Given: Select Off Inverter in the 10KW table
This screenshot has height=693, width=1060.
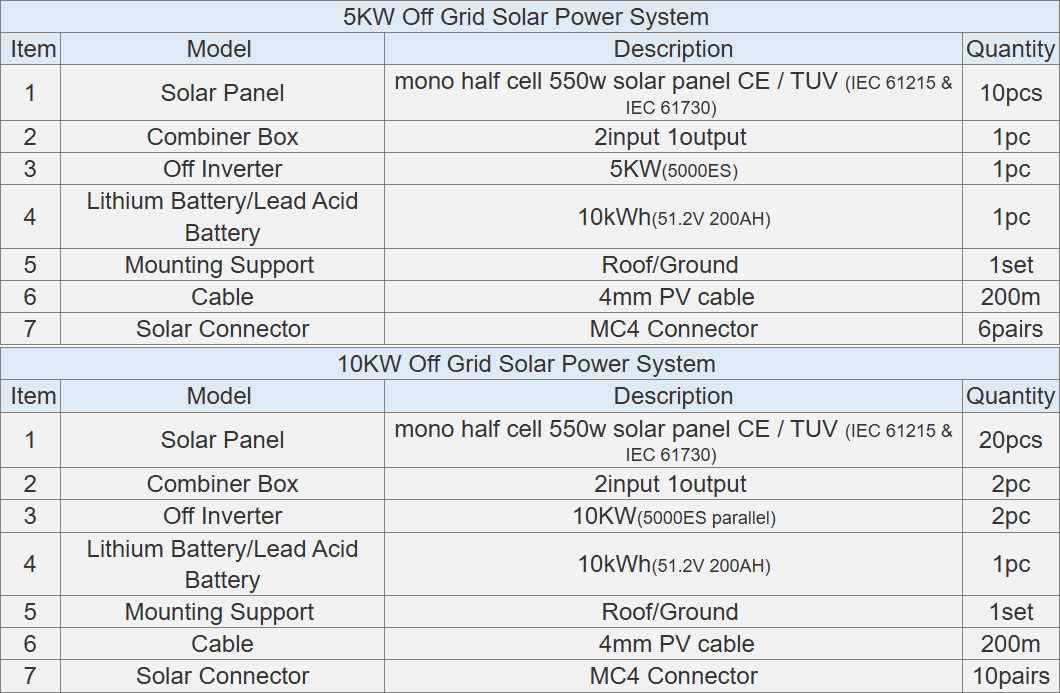Looking at the screenshot, I should pos(222,516).
